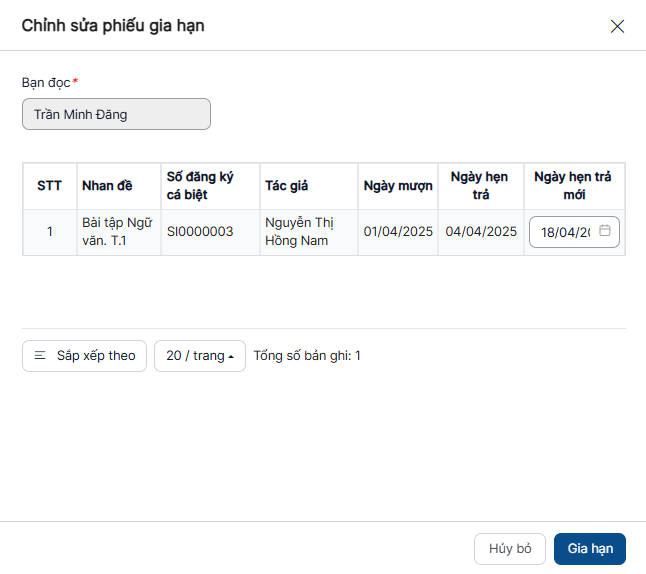
Task: Open the Sắp xếp theo sorting options
Action: coord(85,356)
